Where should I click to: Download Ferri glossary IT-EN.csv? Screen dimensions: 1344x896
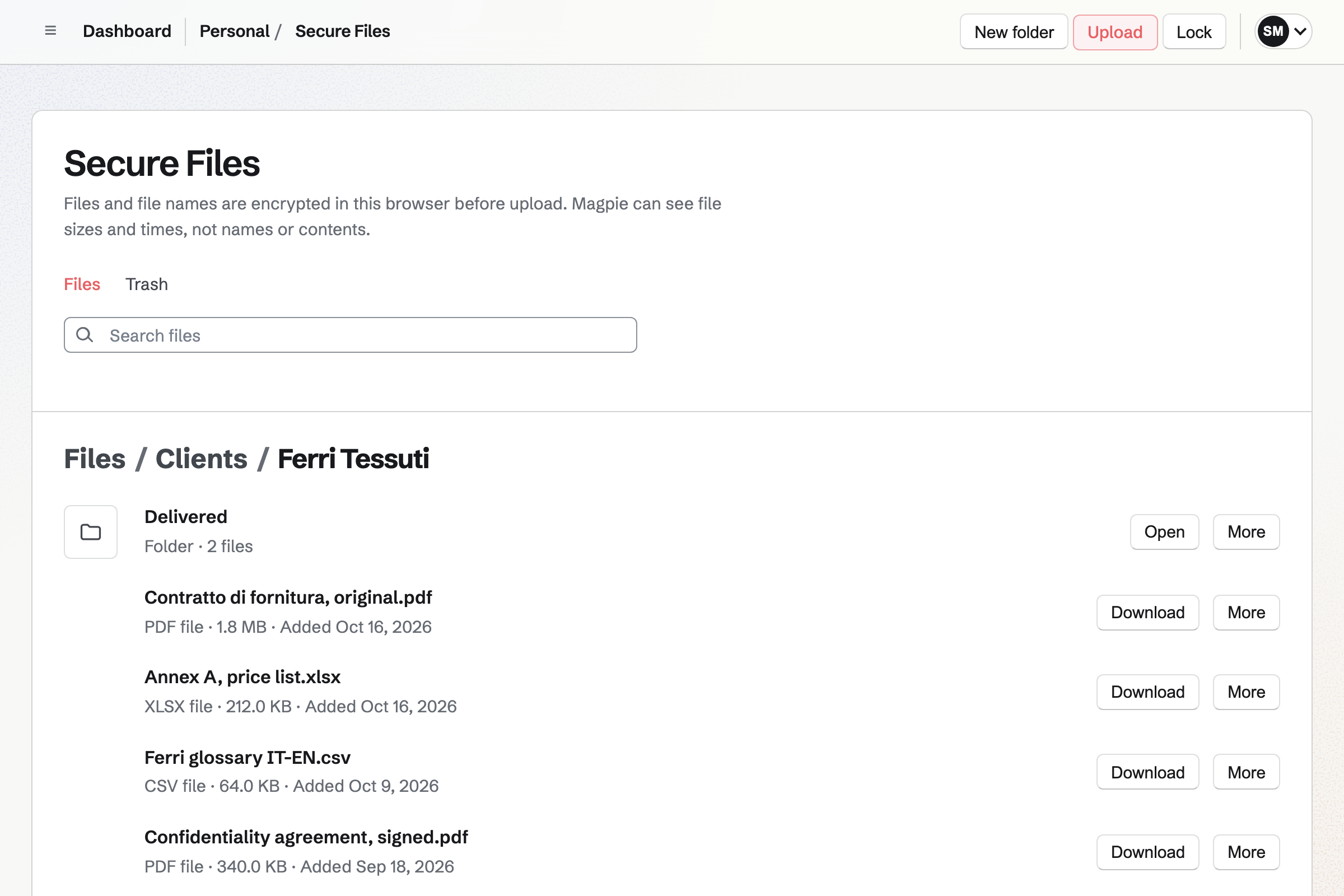tap(1147, 773)
